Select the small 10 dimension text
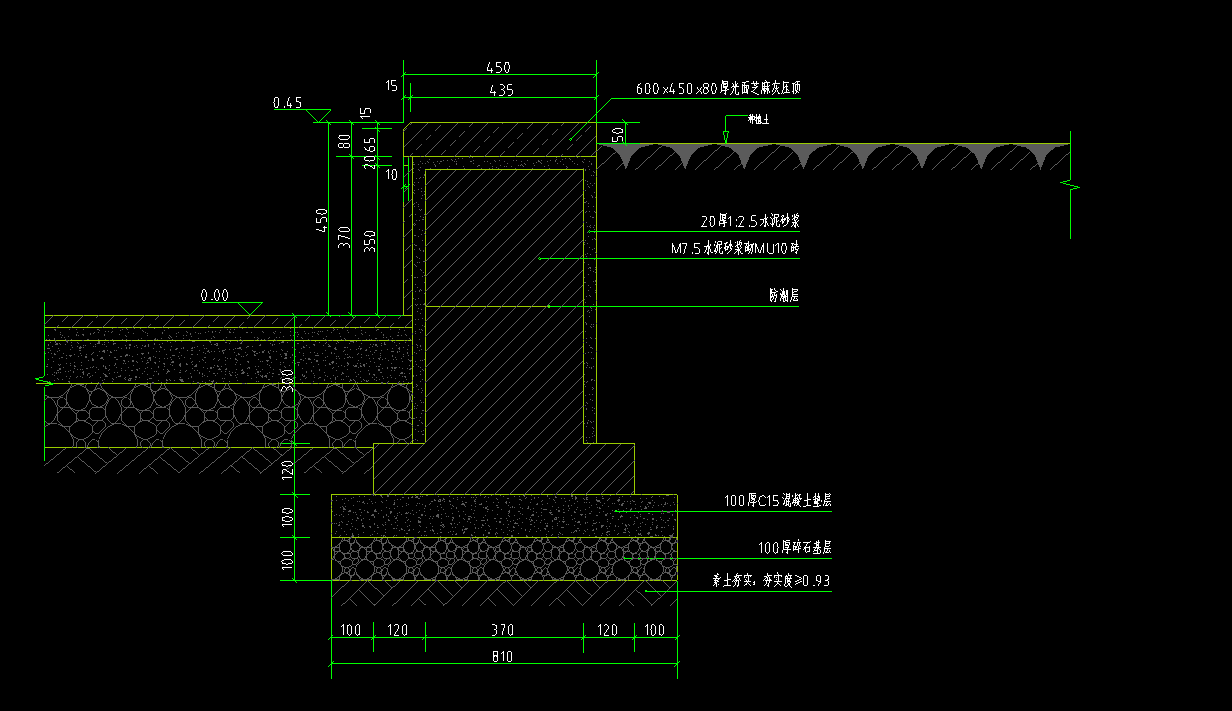 392,174
